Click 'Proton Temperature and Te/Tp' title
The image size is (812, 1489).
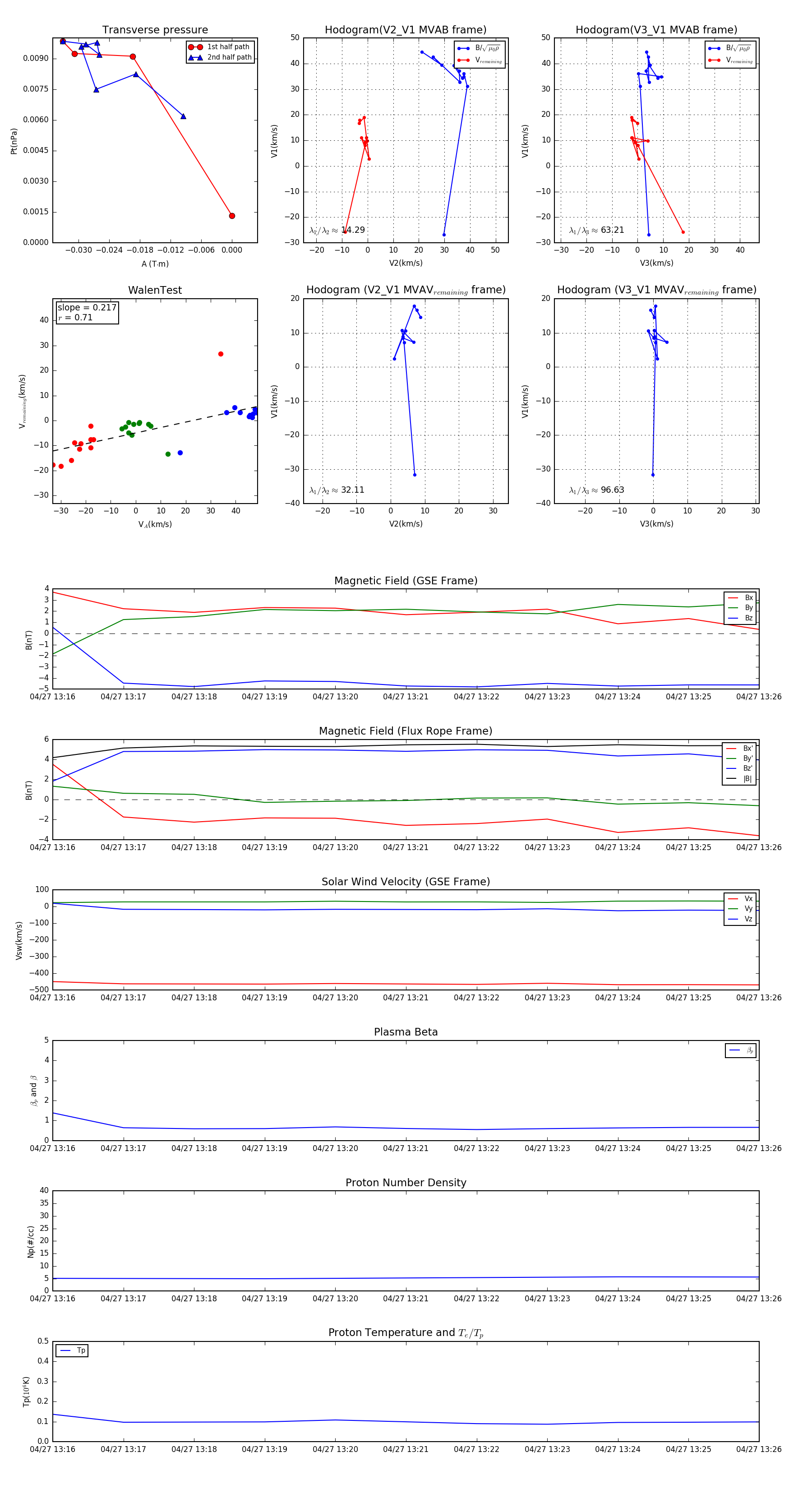pyautogui.click(x=406, y=1333)
